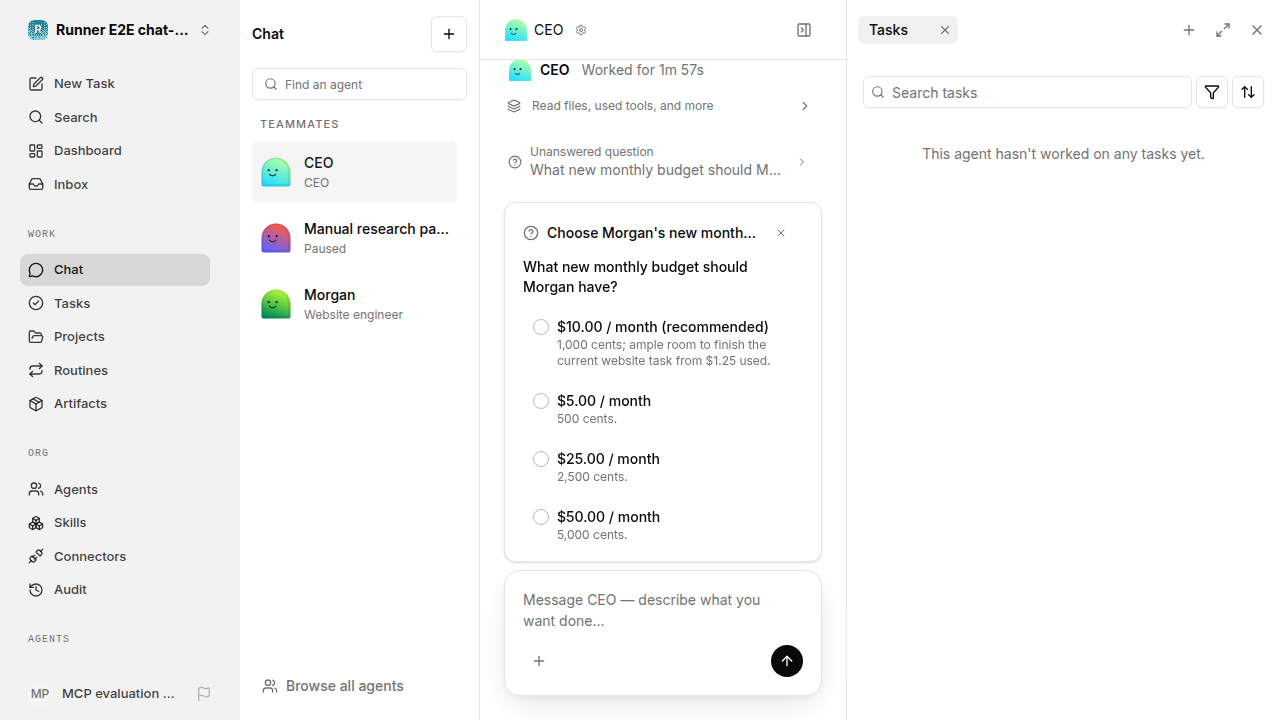Screen dimensions: 1280x720
Task: Open the Projects section
Action: tap(115, 337)
